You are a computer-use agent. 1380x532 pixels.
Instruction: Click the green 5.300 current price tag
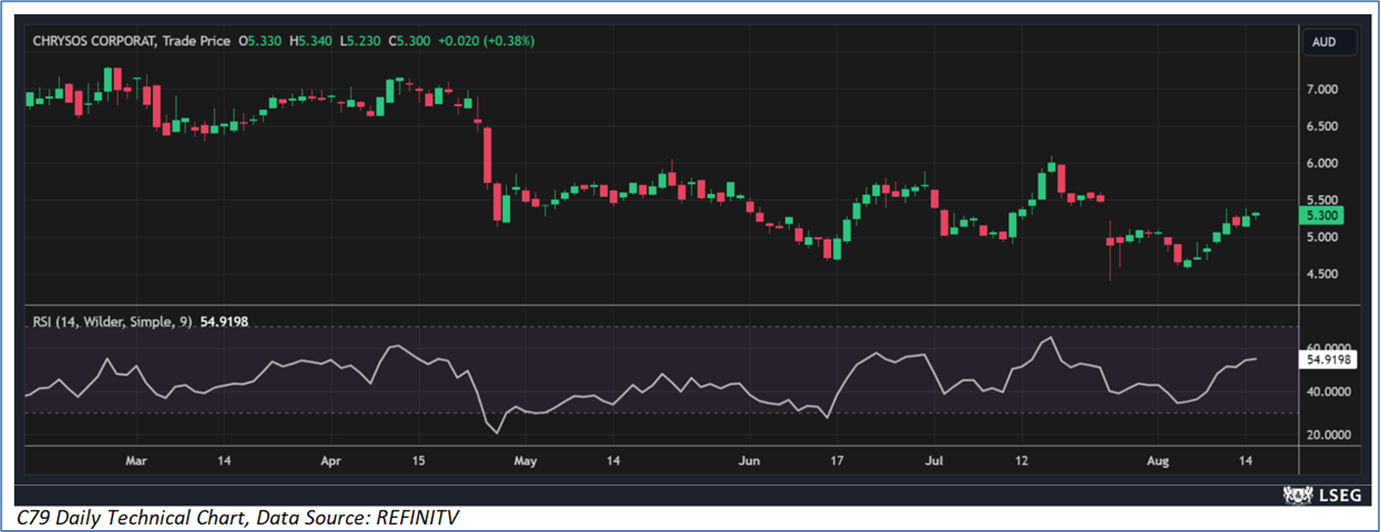(x=1322, y=215)
